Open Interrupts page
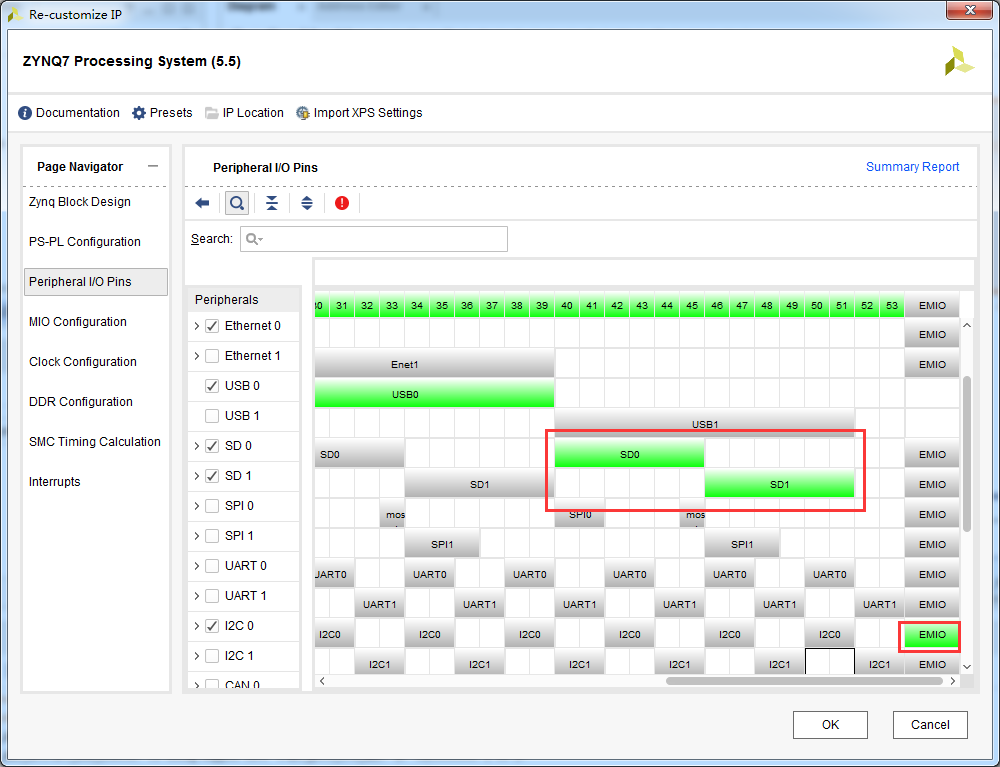This screenshot has width=1000, height=767. point(55,482)
